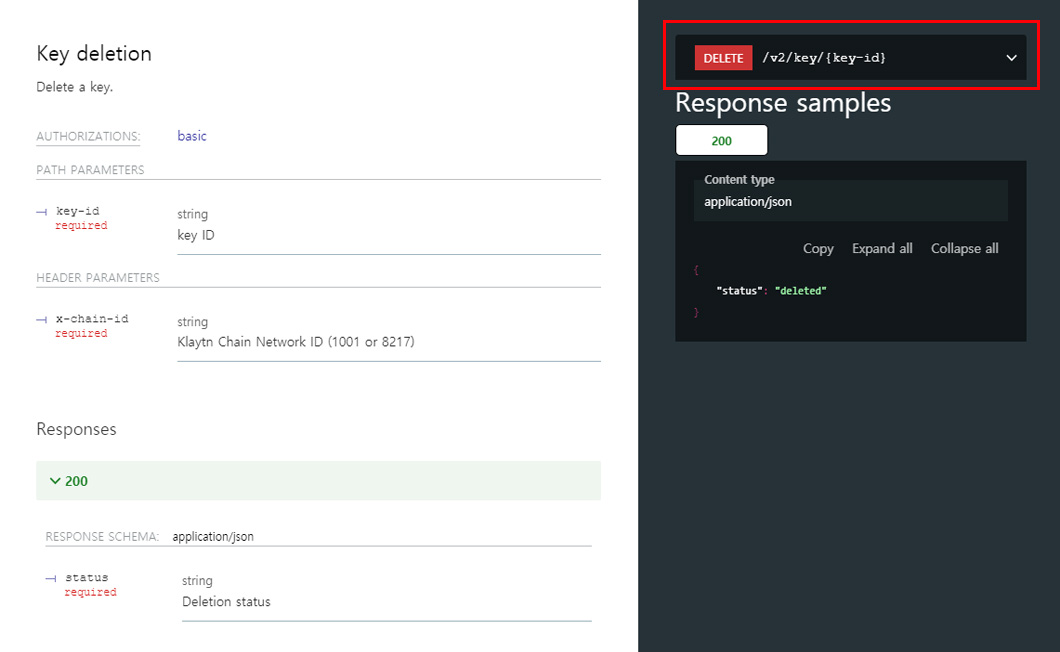Click the Response samples heading
This screenshot has height=652, width=1060.
(783, 103)
